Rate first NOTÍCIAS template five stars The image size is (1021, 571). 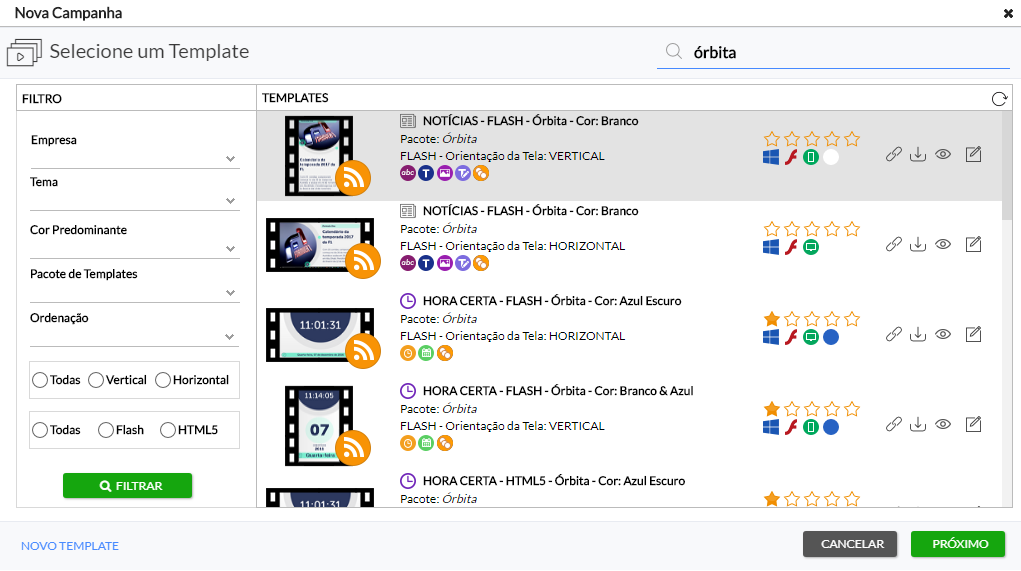coord(852,139)
